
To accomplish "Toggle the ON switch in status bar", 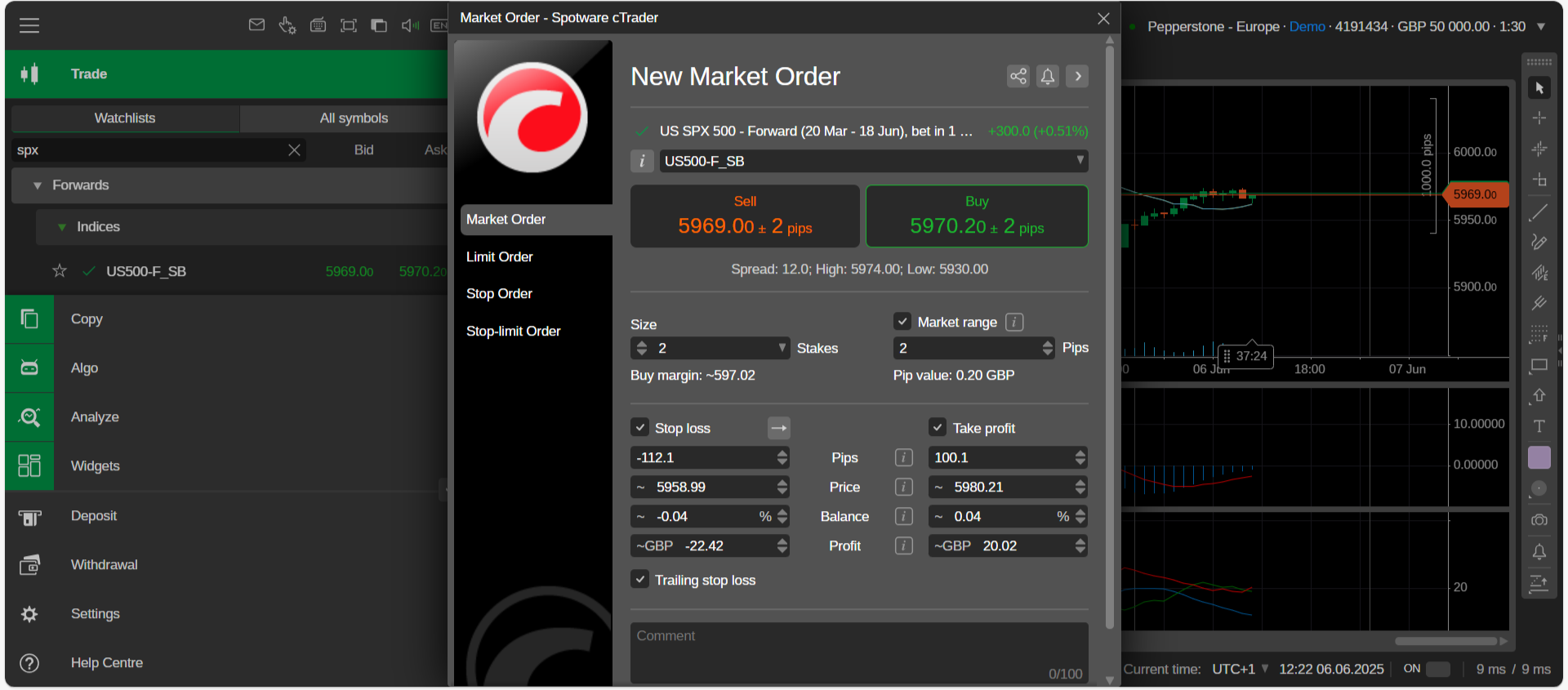I will [1438, 669].
